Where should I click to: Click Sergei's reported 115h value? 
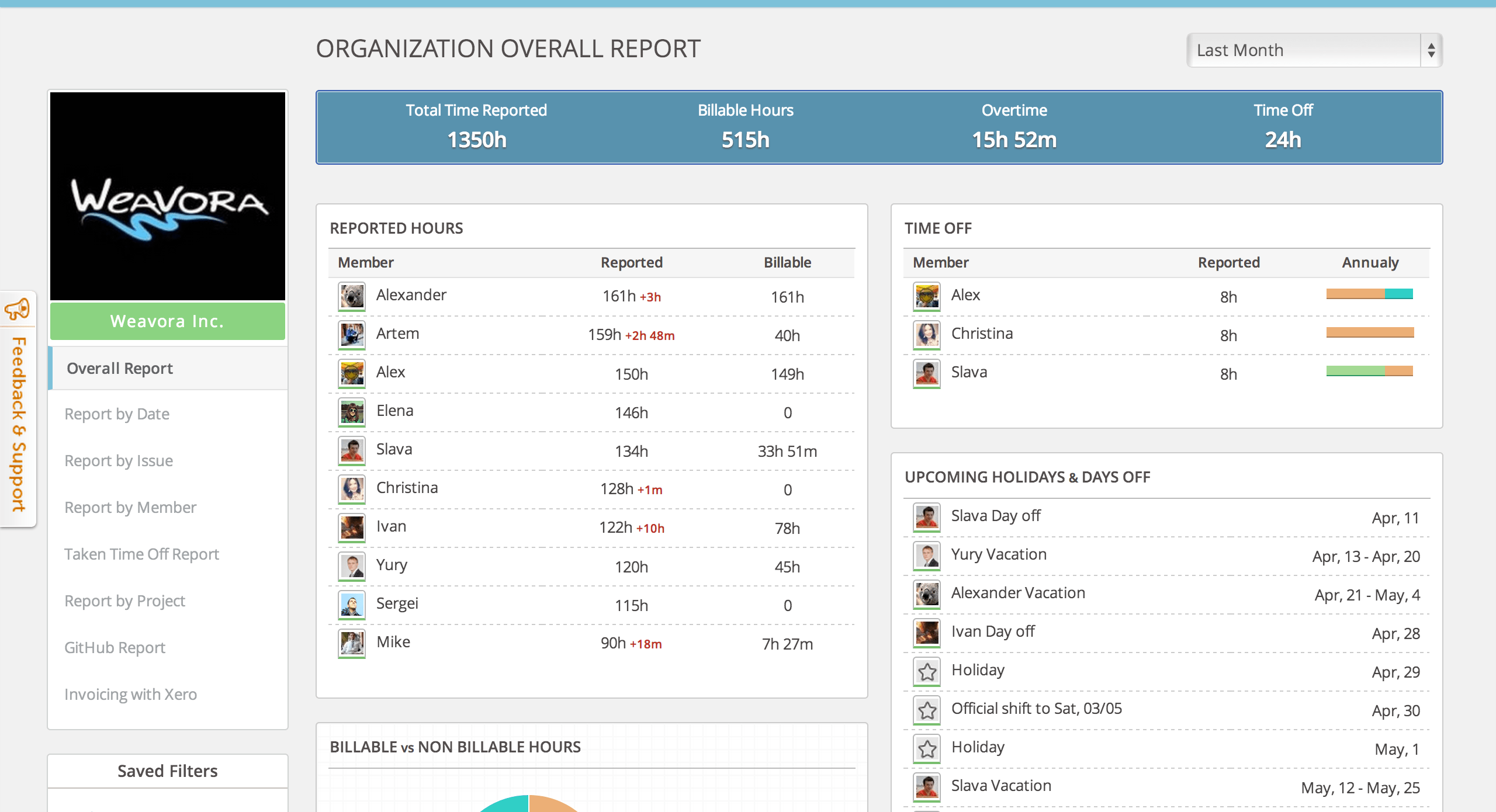(x=632, y=606)
